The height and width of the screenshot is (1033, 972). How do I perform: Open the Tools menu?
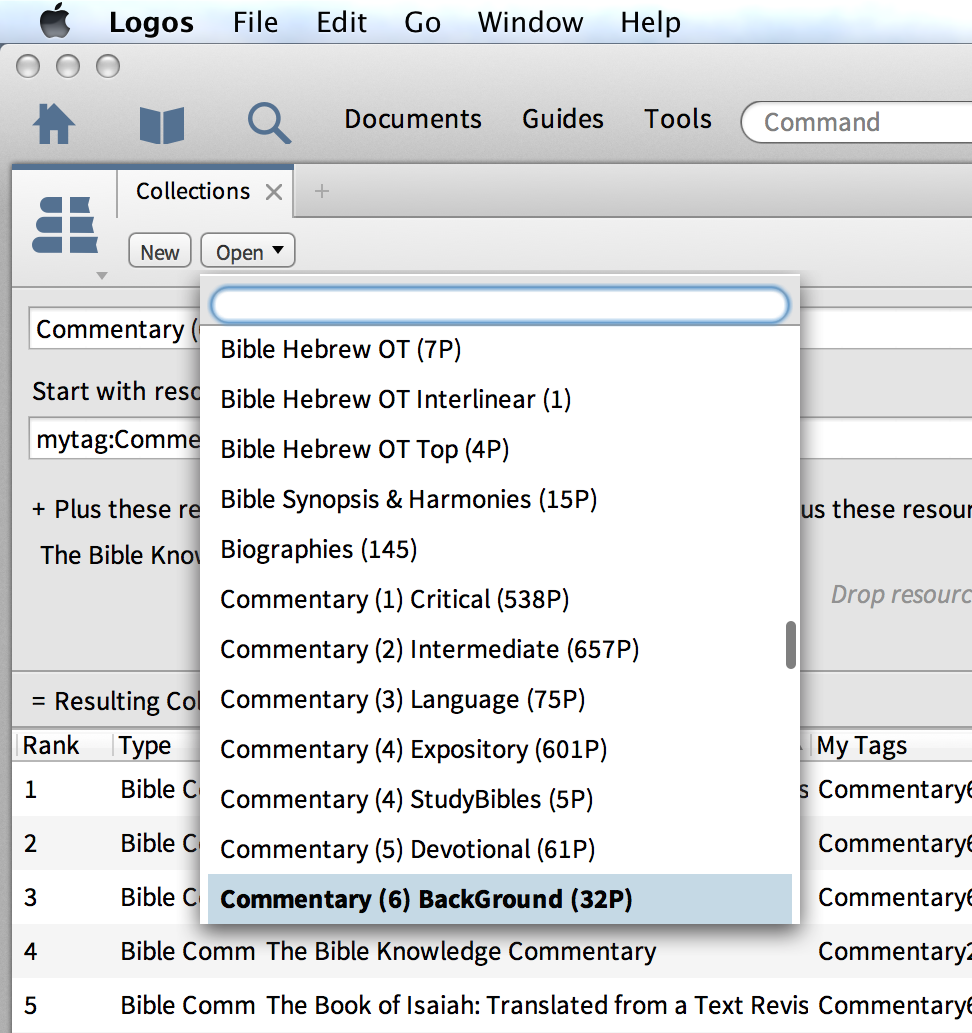tap(678, 119)
